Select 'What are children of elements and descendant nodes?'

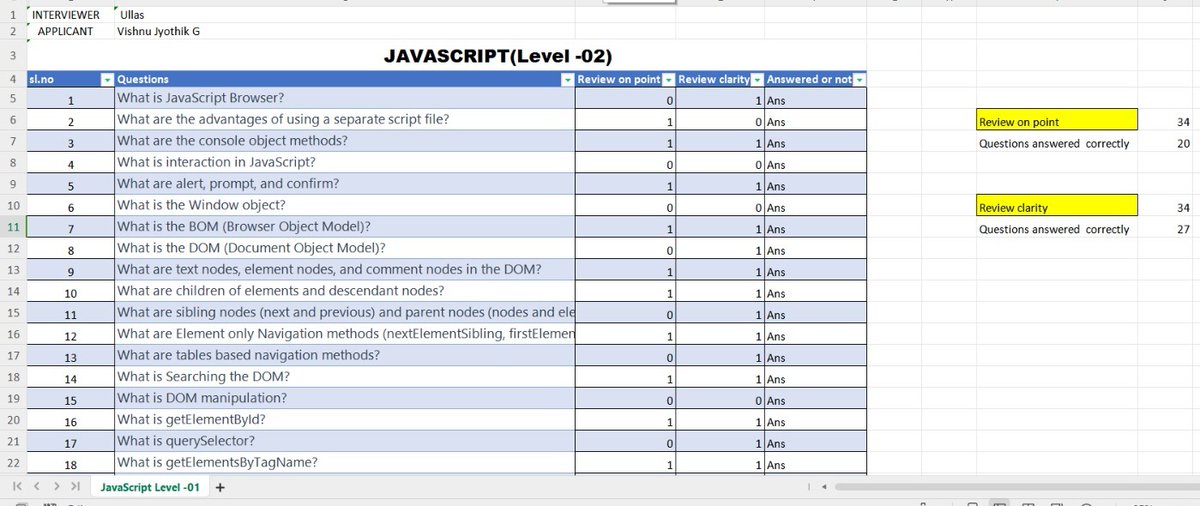345,292
